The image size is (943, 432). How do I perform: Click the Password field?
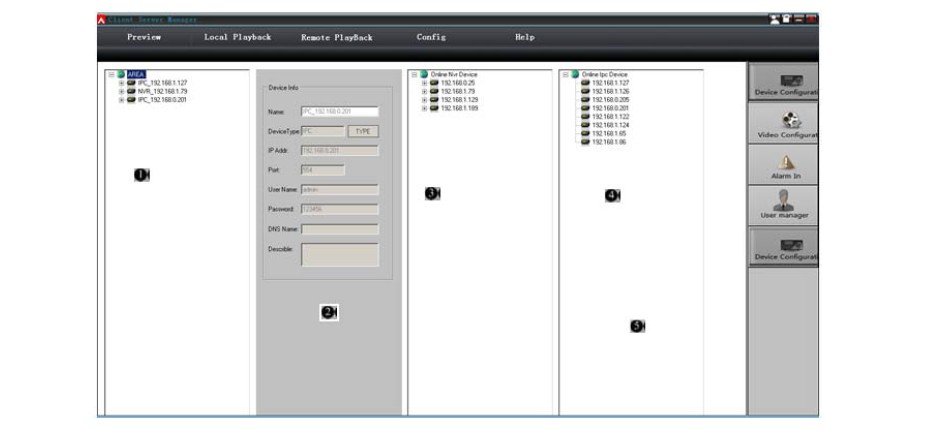pyautogui.click(x=340, y=209)
